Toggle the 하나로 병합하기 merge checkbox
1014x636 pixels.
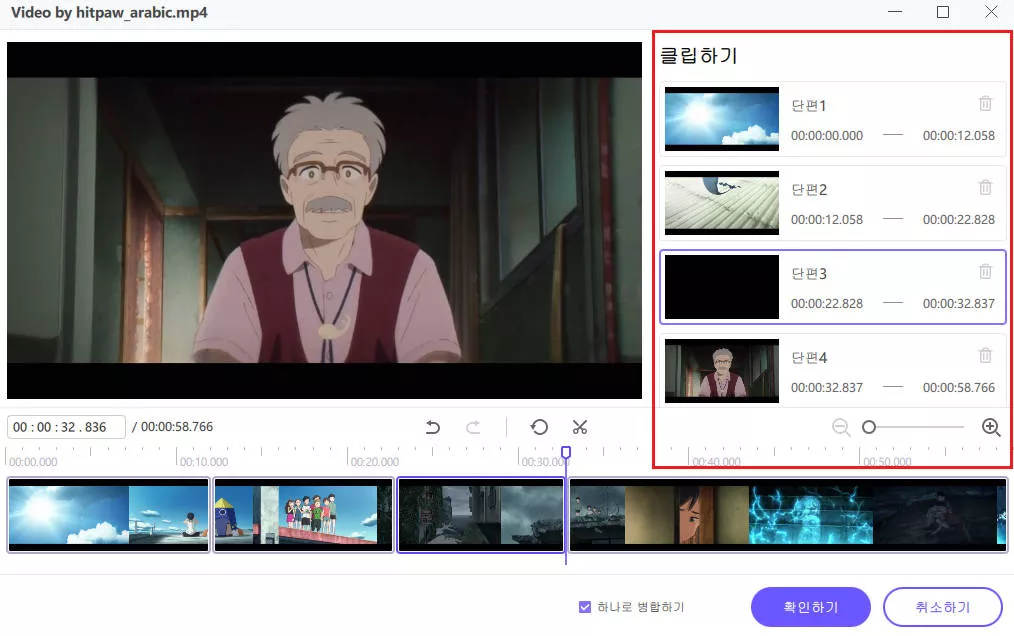coord(585,607)
